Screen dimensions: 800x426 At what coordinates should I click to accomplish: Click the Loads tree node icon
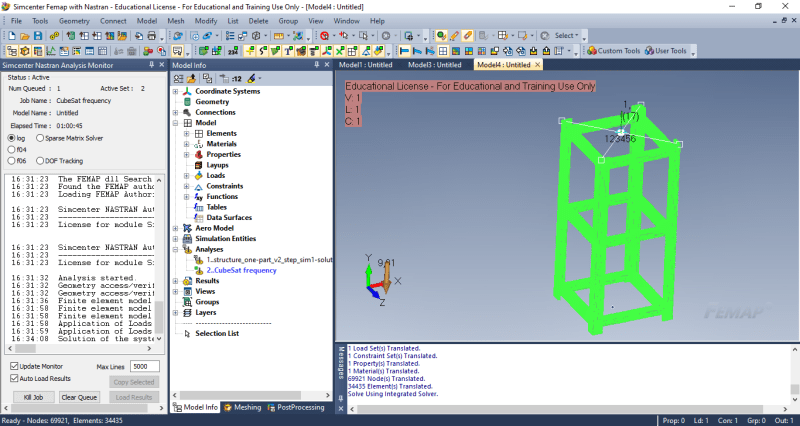tap(199, 176)
